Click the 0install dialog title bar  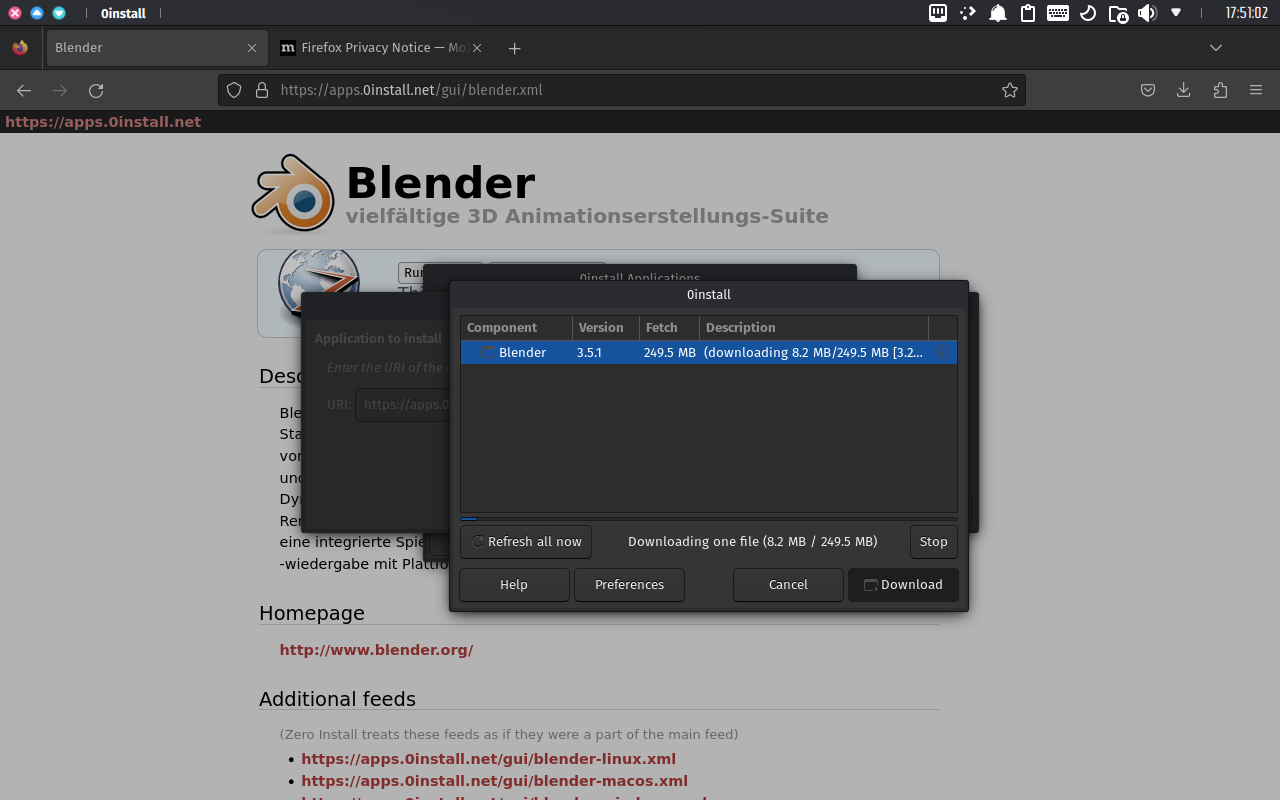pos(709,295)
